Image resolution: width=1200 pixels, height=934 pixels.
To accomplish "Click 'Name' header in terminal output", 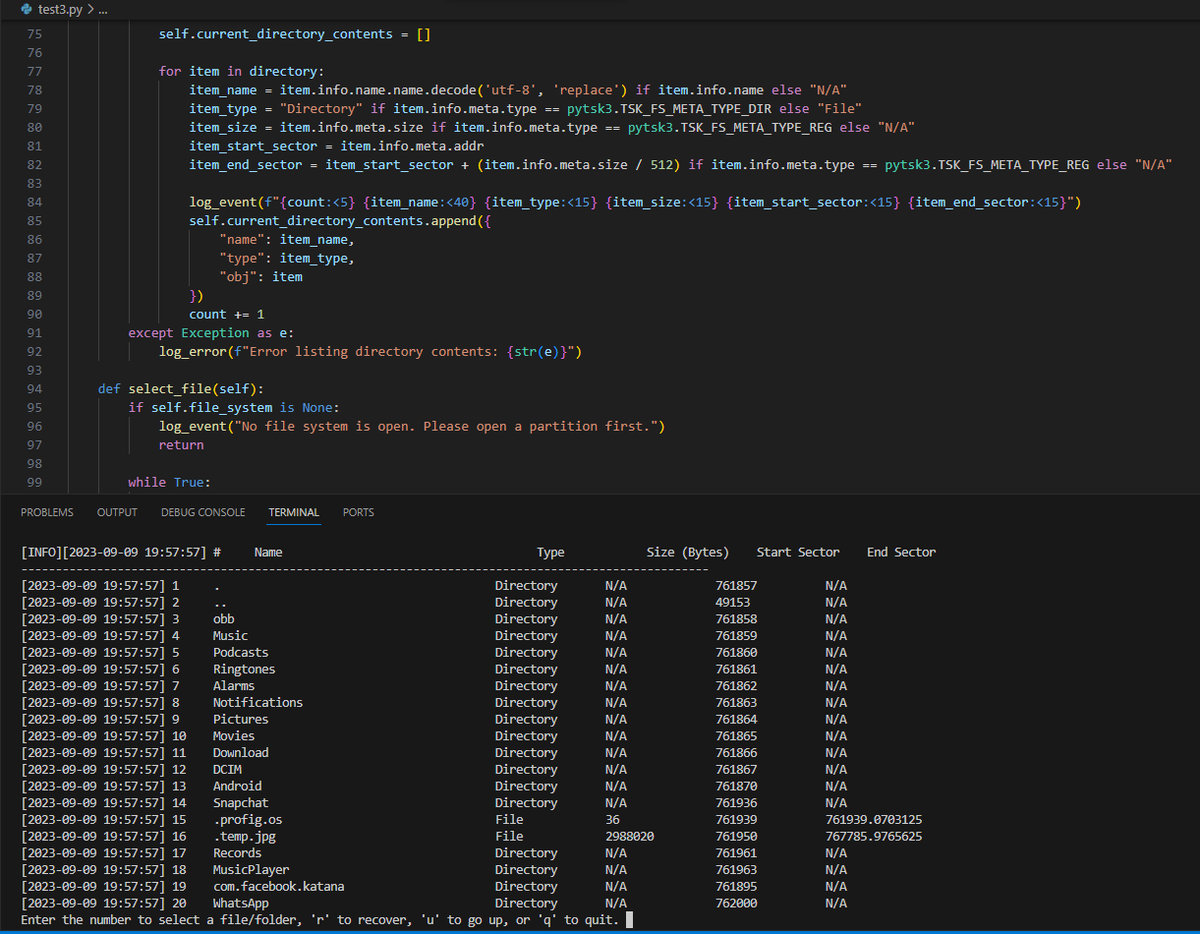I will coord(268,552).
